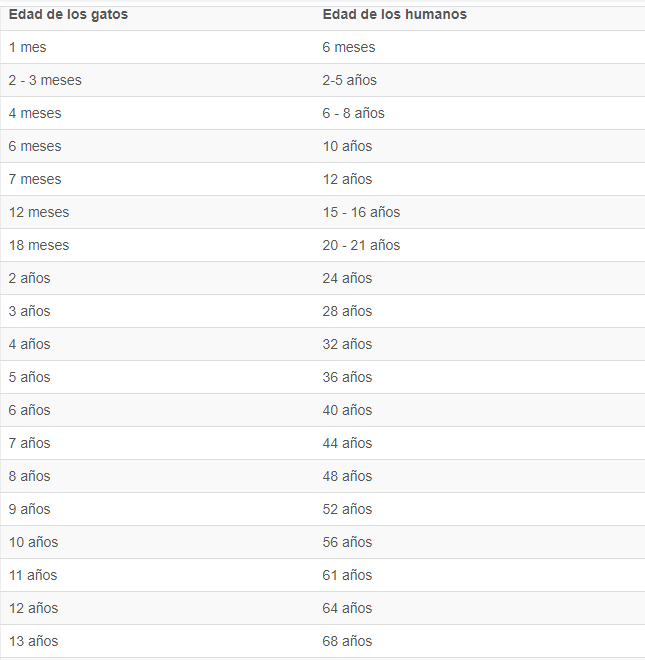Viewport: 645px width, 660px height.
Task: Click the '24 años' cell
Action: coord(347,278)
